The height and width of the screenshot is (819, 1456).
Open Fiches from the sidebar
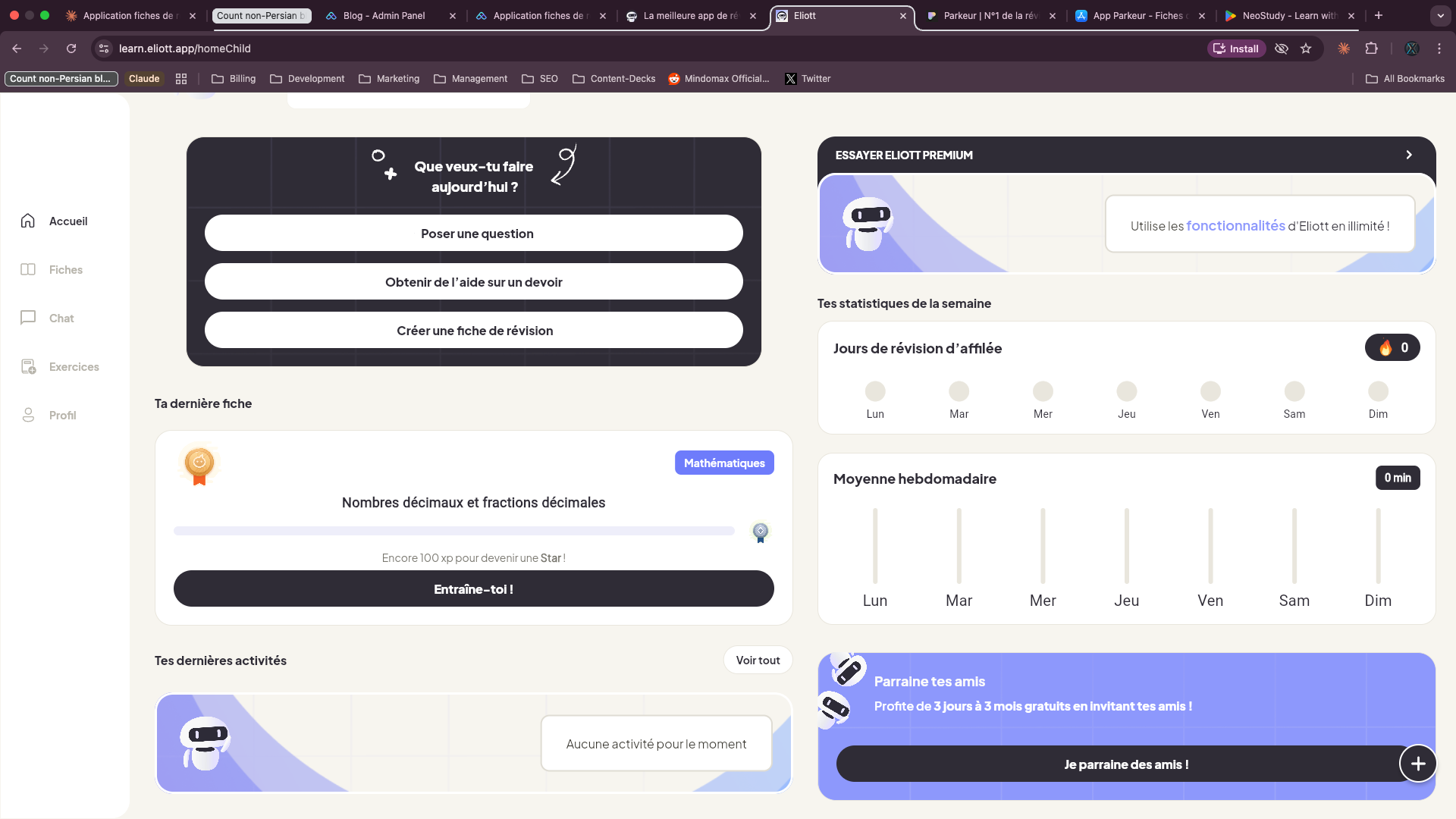click(x=28, y=269)
